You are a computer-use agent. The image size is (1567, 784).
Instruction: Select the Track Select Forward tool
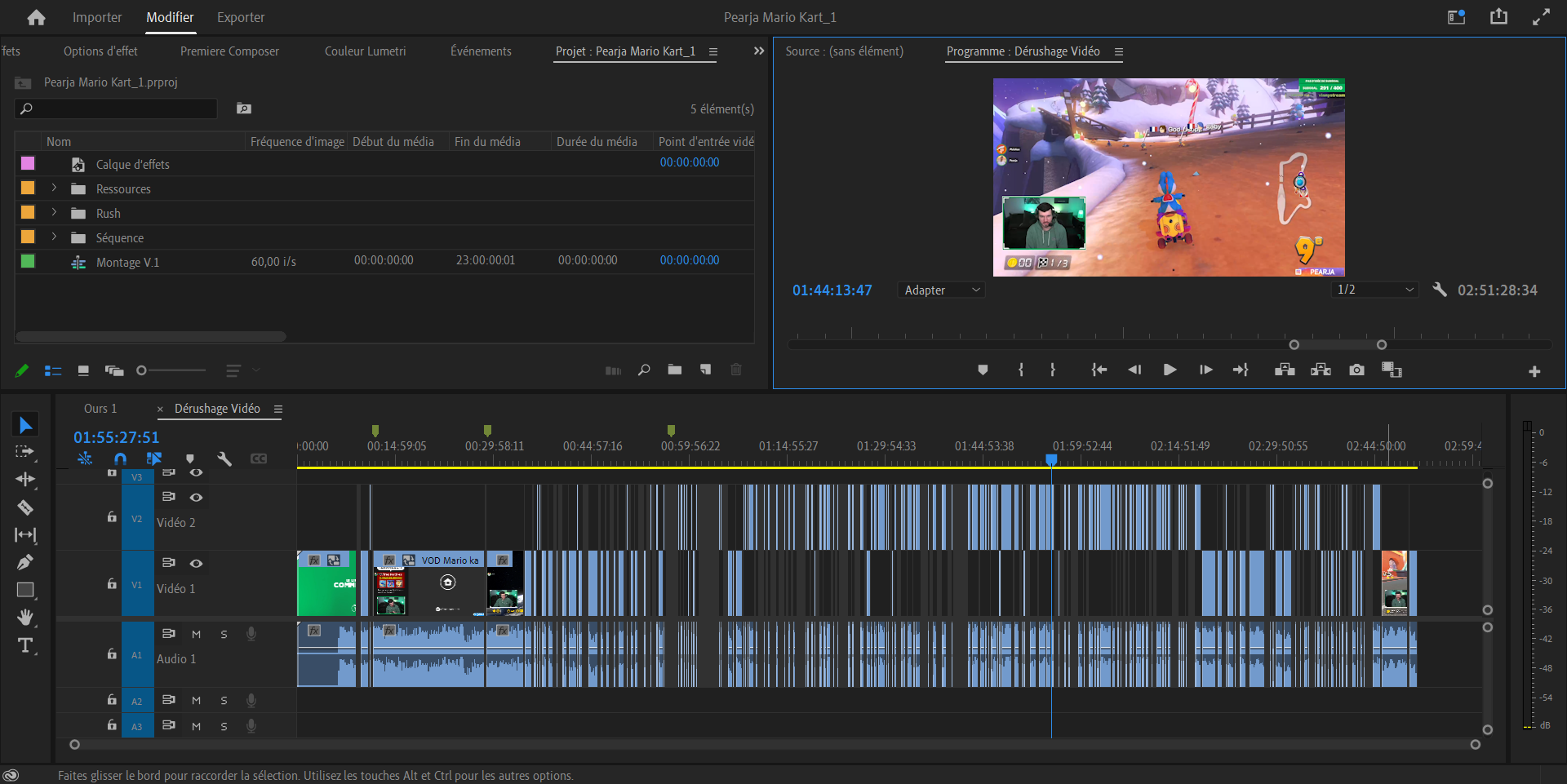click(x=25, y=451)
